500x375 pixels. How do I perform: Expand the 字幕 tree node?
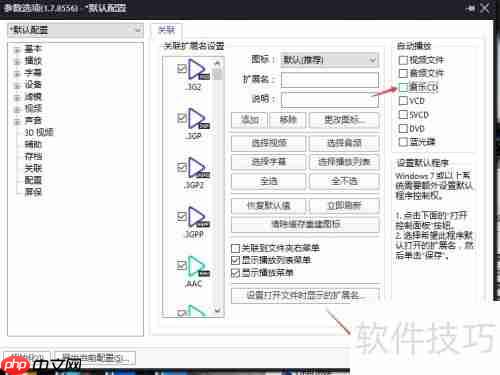click(x=17, y=74)
